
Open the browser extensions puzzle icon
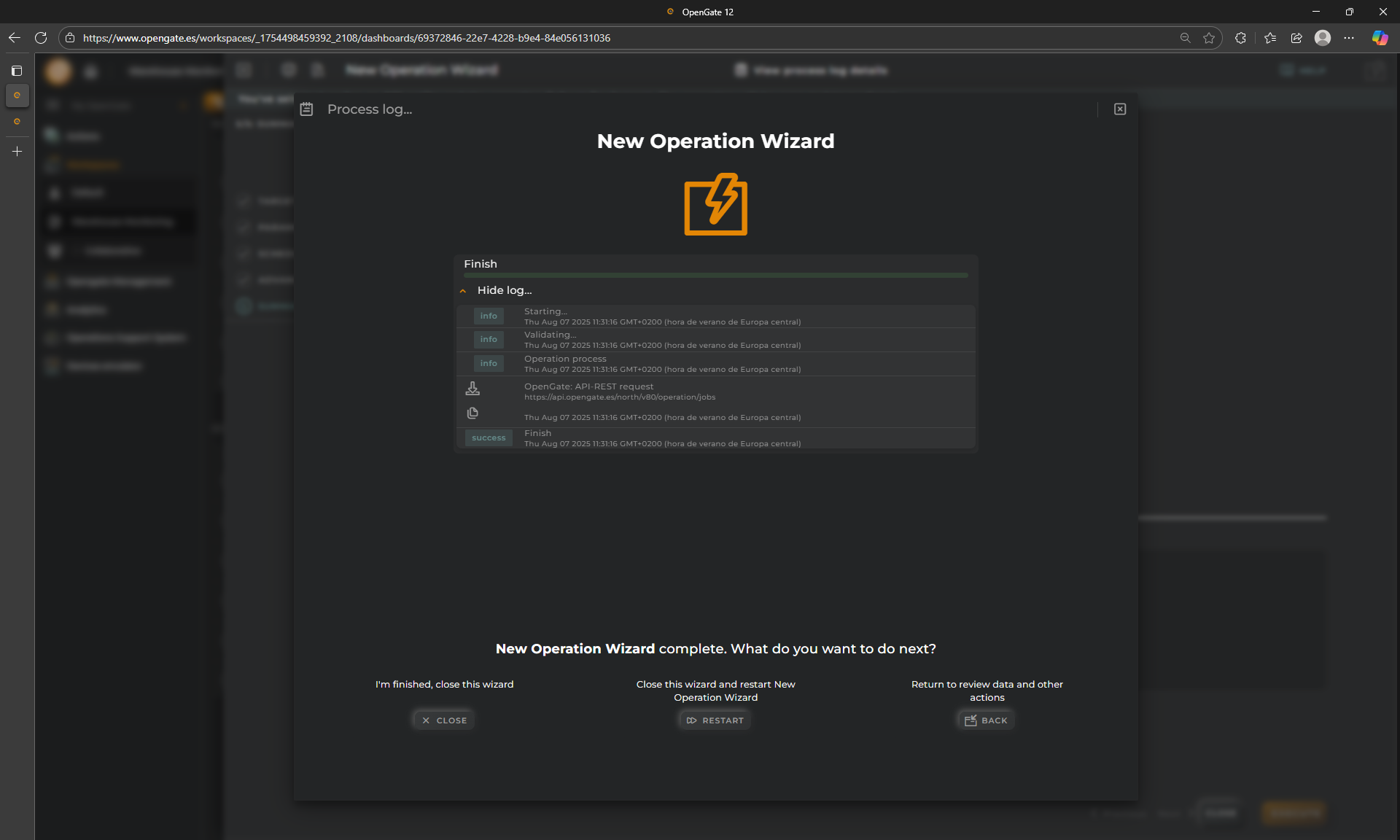coord(1240,38)
